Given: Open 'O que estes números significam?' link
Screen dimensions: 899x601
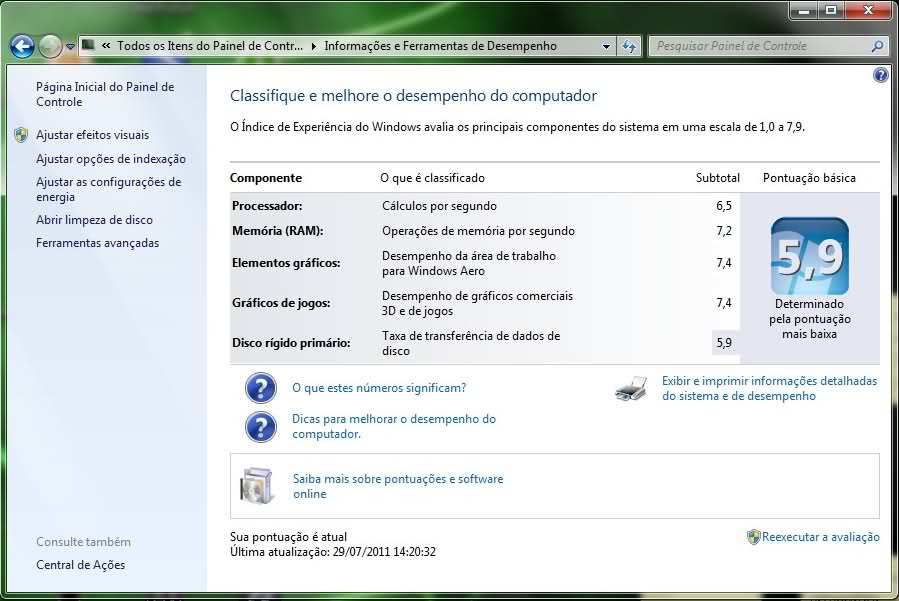Looking at the screenshot, I should tap(379, 388).
